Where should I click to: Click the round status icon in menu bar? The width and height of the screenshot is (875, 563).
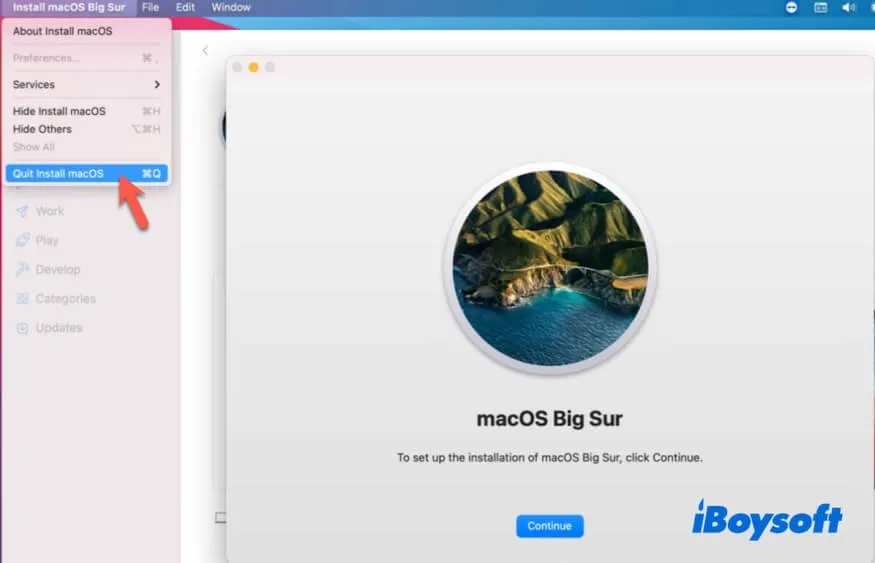(x=791, y=7)
